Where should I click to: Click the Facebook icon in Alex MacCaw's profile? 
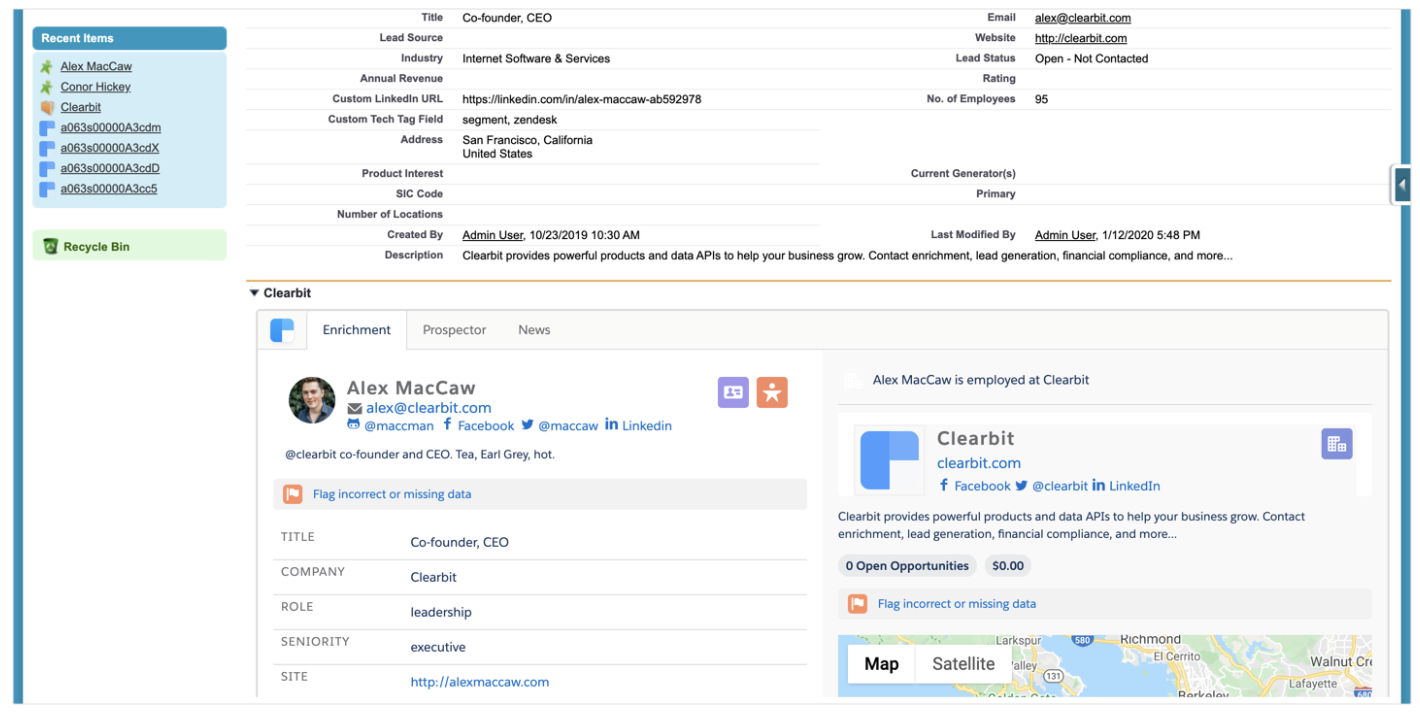pos(448,425)
